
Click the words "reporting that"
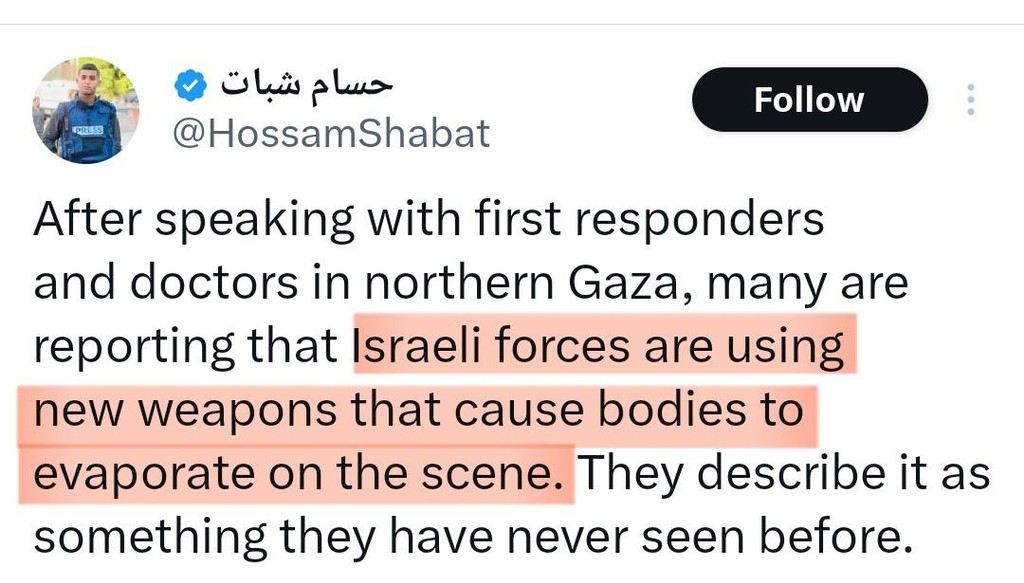(x=186, y=346)
